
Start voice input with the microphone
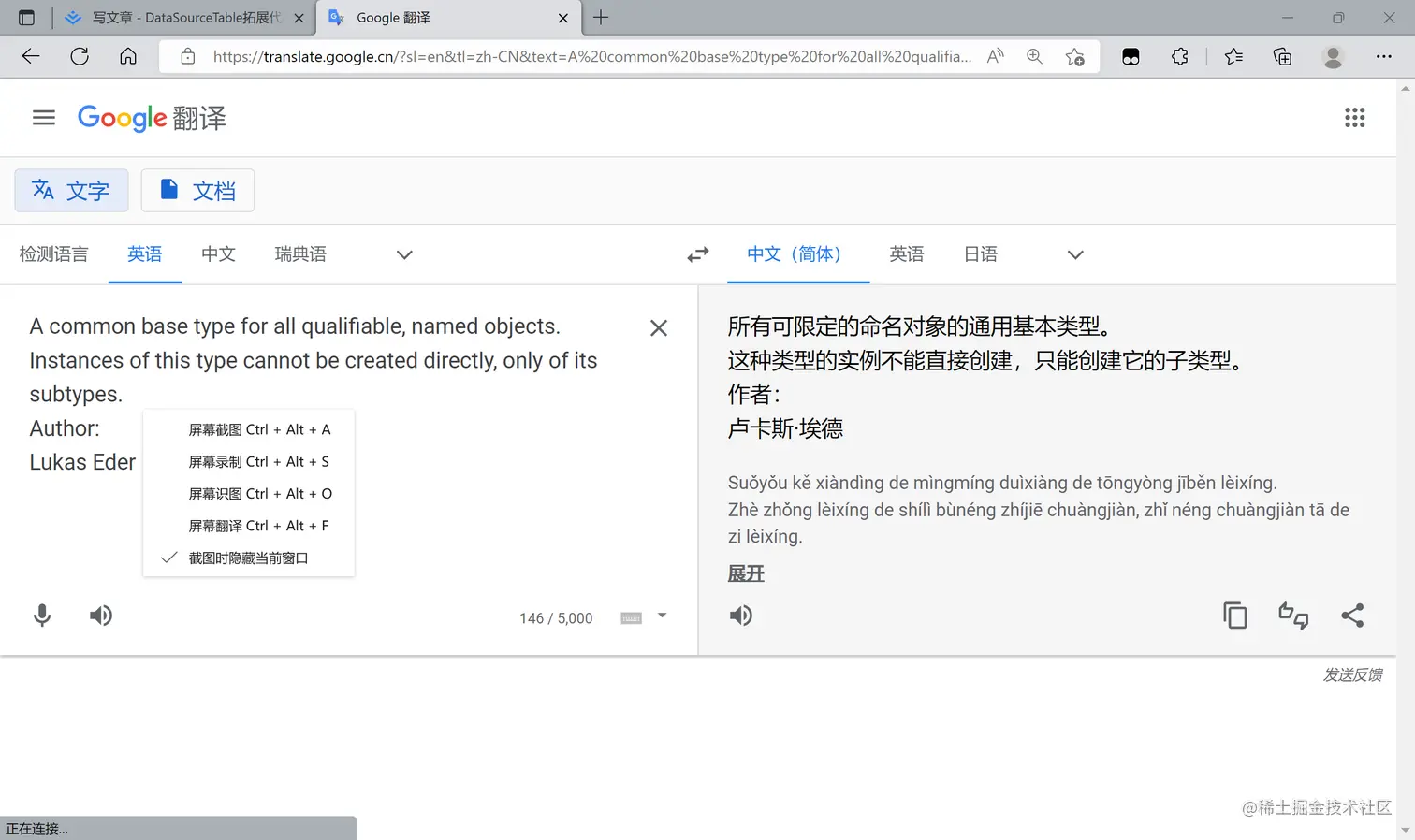(42, 616)
